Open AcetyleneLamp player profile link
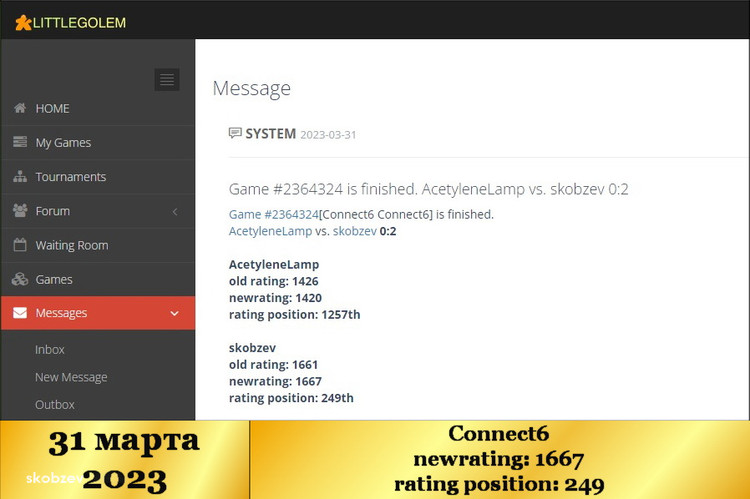Image resolution: width=750 pixels, height=499 pixels. tap(270, 231)
